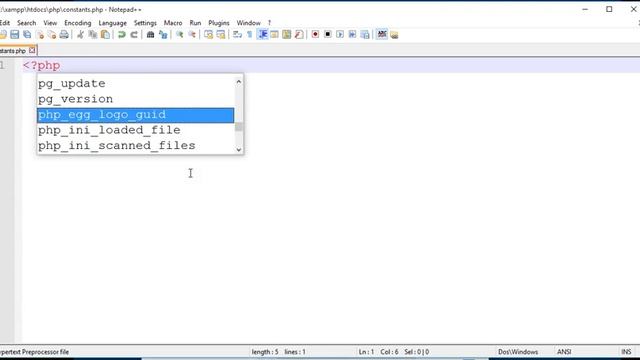
Task: Click line number 1 in margin
Action: point(3,65)
